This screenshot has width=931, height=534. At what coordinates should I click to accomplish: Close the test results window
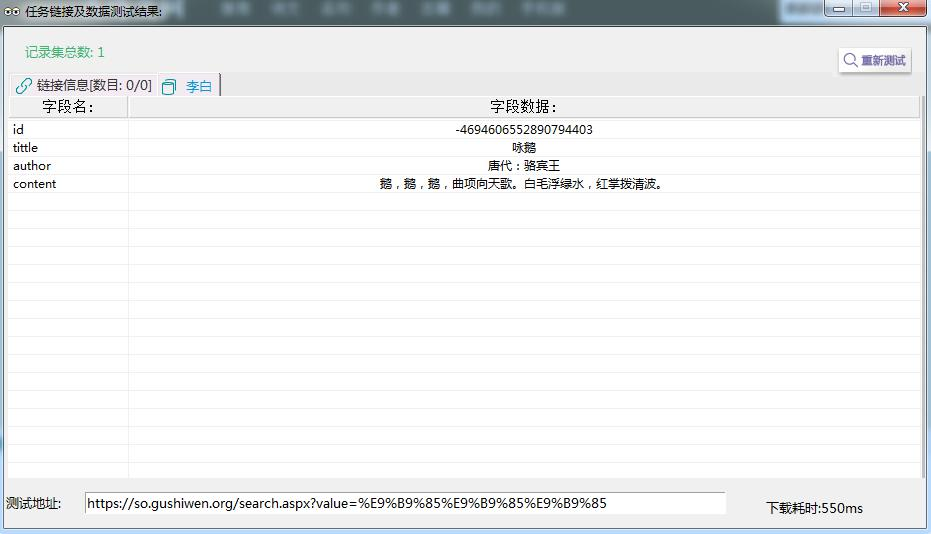[x=903, y=8]
